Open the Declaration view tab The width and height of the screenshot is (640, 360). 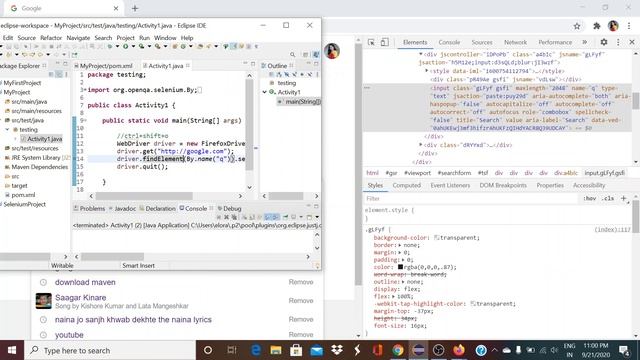[x=158, y=208]
